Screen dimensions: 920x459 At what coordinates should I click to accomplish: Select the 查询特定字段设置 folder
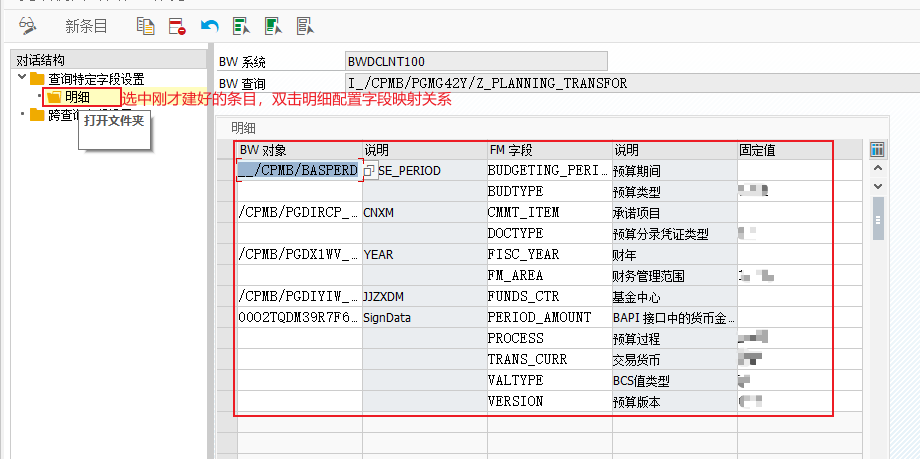click(87, 79)
